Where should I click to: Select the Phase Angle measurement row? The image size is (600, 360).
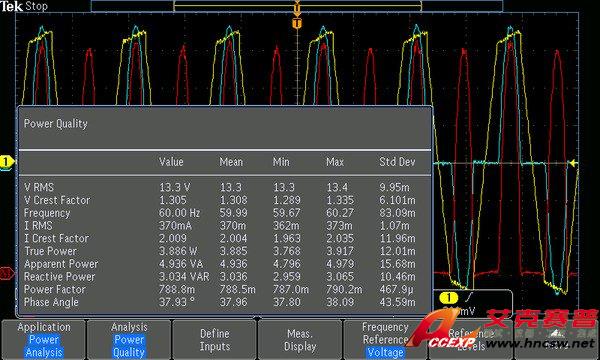225,302
